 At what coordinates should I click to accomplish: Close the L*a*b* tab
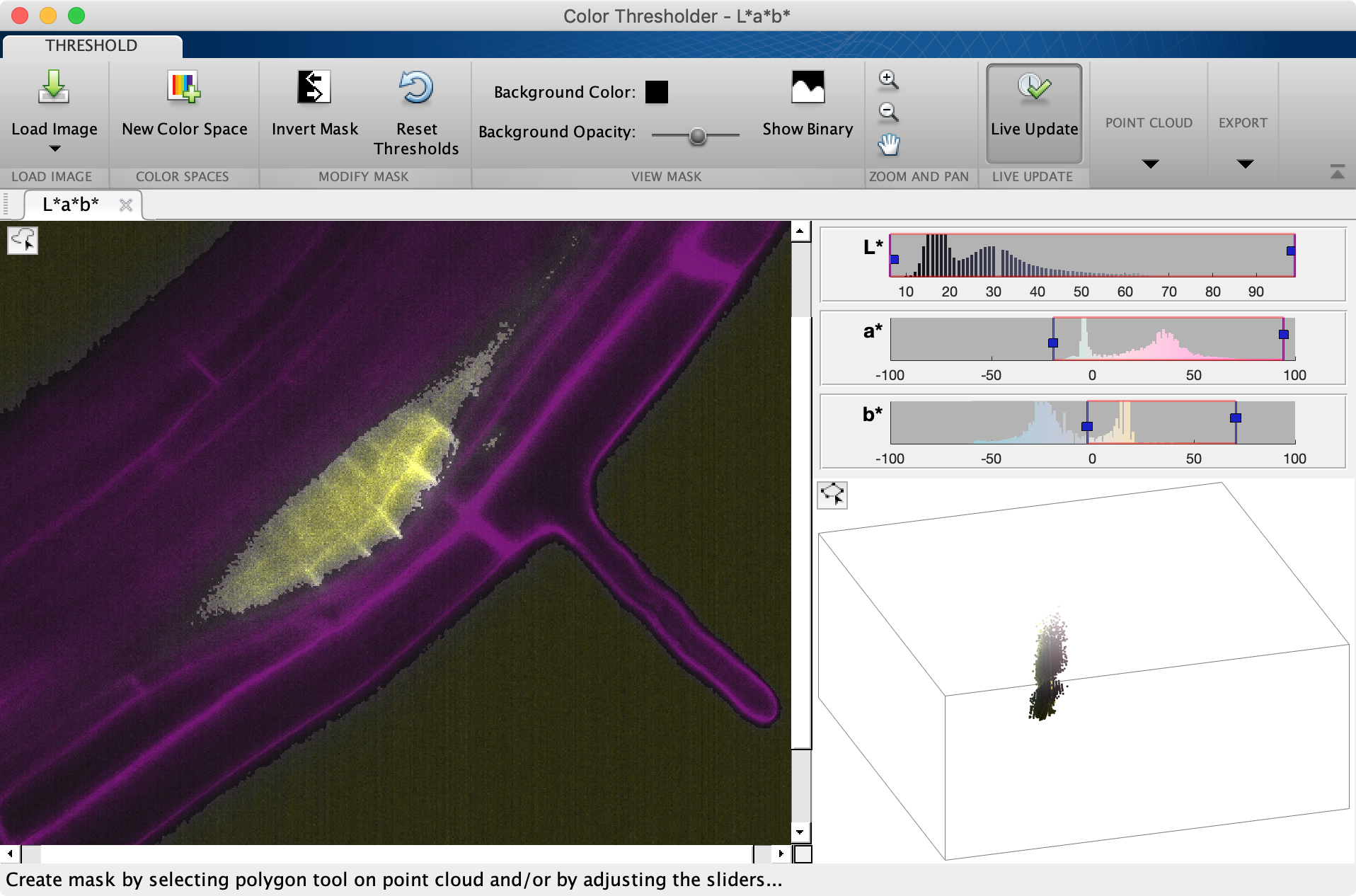click(126, 205)
